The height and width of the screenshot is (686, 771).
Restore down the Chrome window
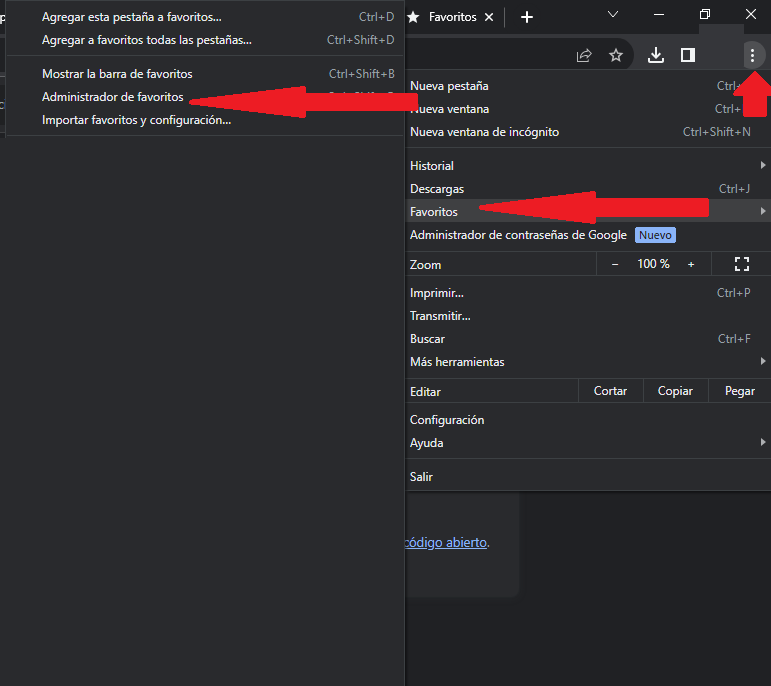pos(705,14)
